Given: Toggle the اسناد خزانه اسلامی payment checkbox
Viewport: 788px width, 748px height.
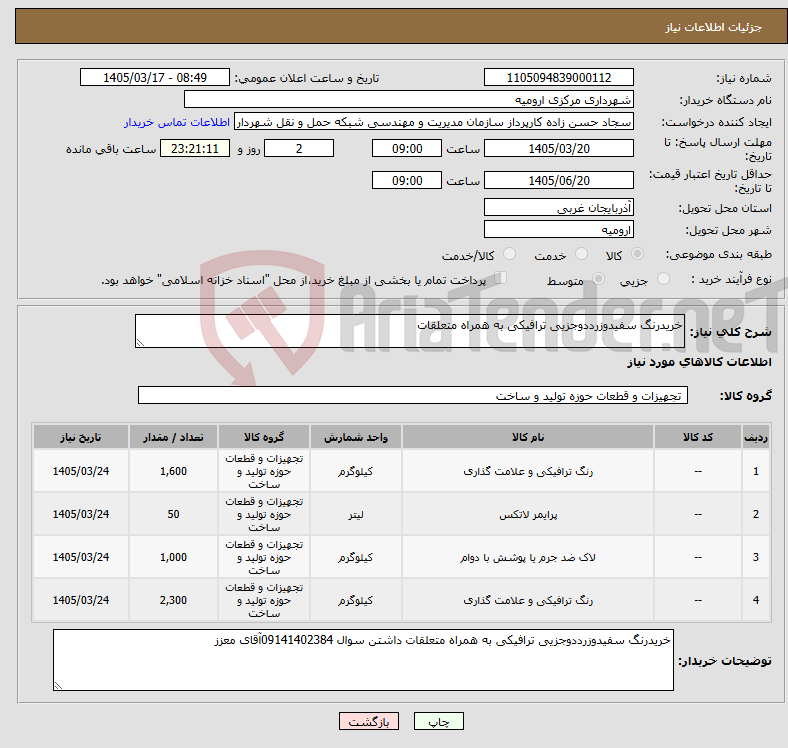Looking at the screenshot, I should click(501, 277).
